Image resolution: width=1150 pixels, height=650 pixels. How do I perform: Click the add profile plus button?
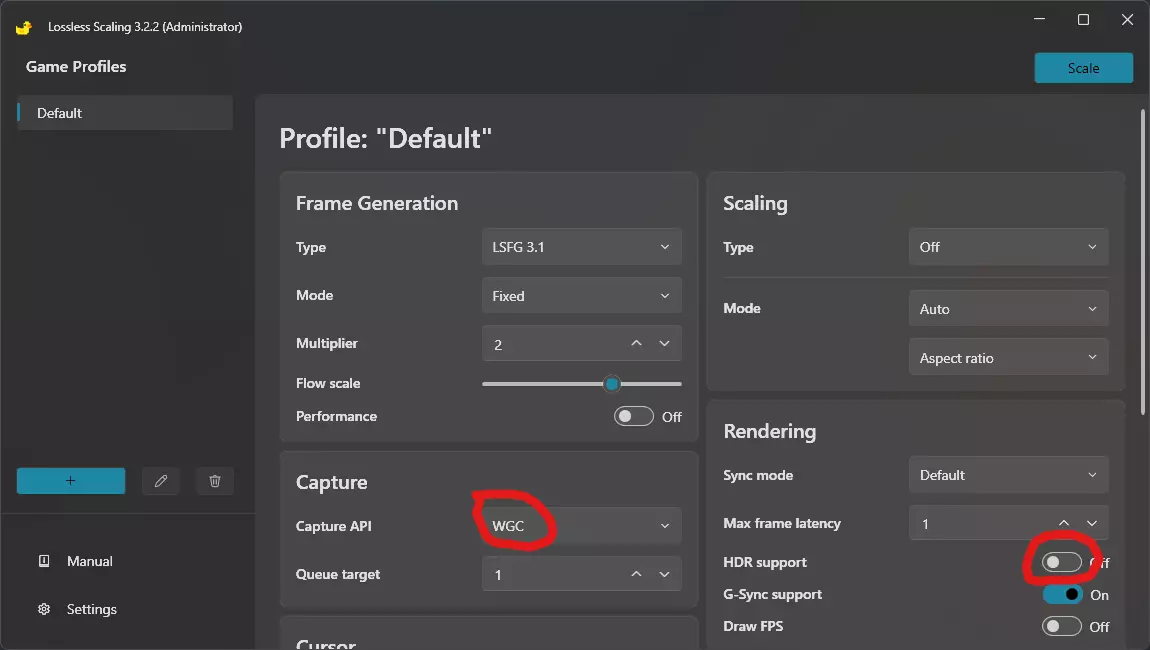coord(71,481)
